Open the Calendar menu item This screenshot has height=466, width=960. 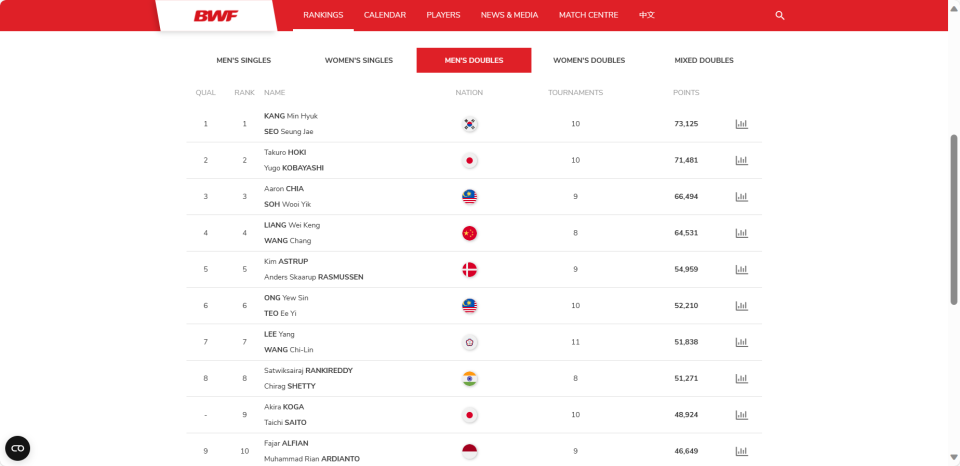tap(384, 15)
